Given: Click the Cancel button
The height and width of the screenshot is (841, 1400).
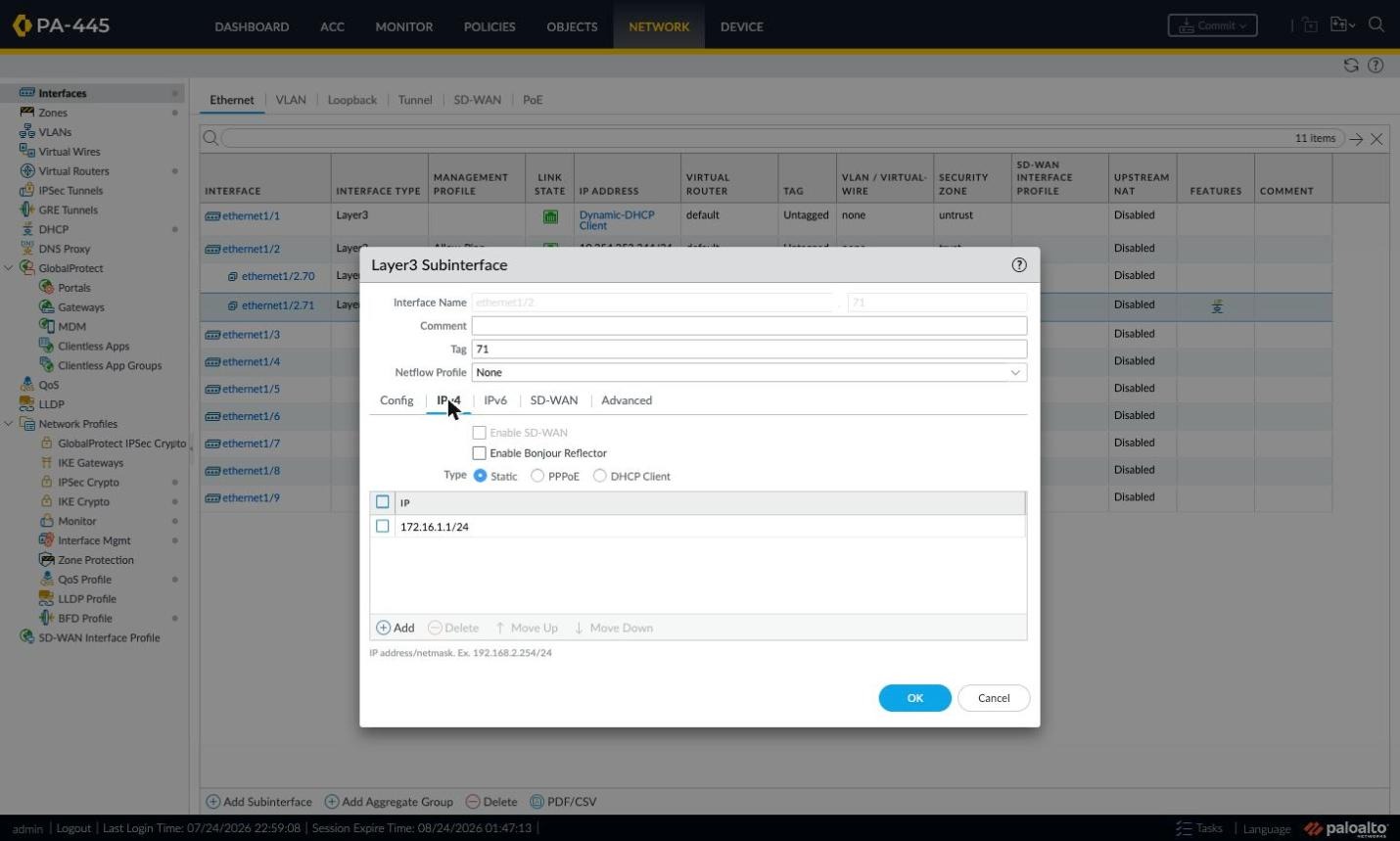Looking at the screenshot, I should pyautogui.click(x=994, y=698).
